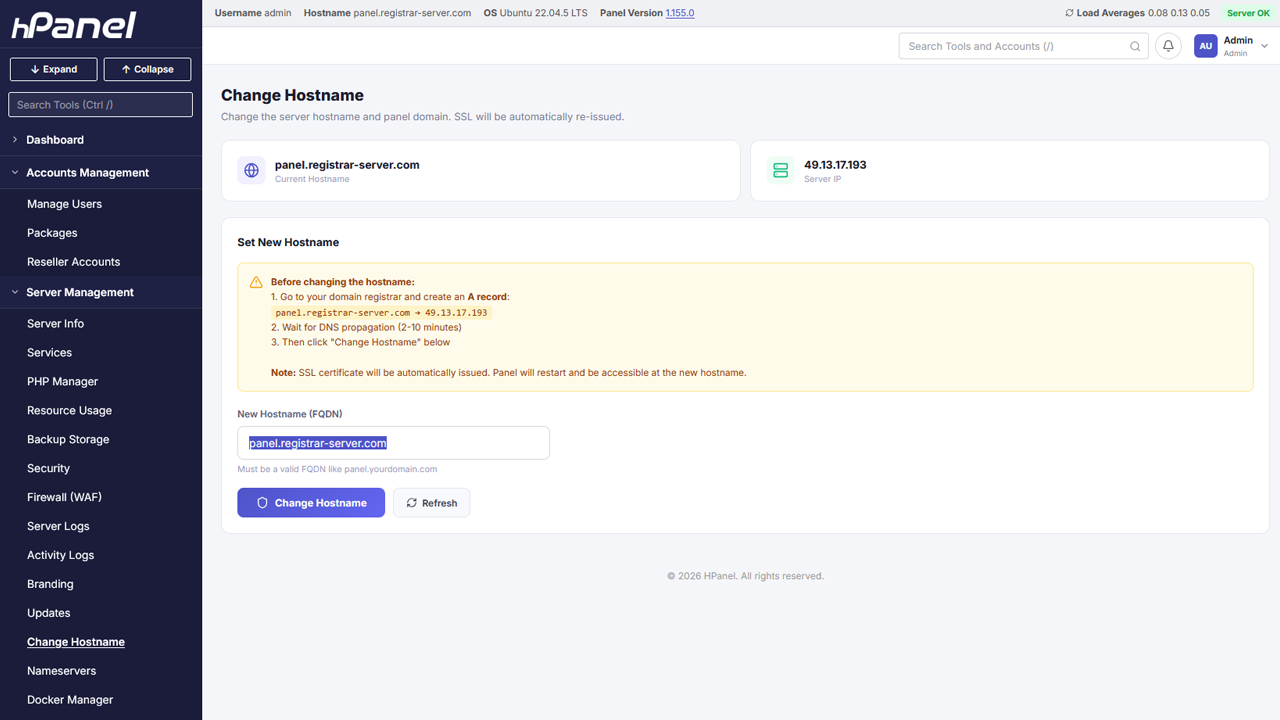
Task: Open the Admin account dropdown chevron
Action: 1264,46
